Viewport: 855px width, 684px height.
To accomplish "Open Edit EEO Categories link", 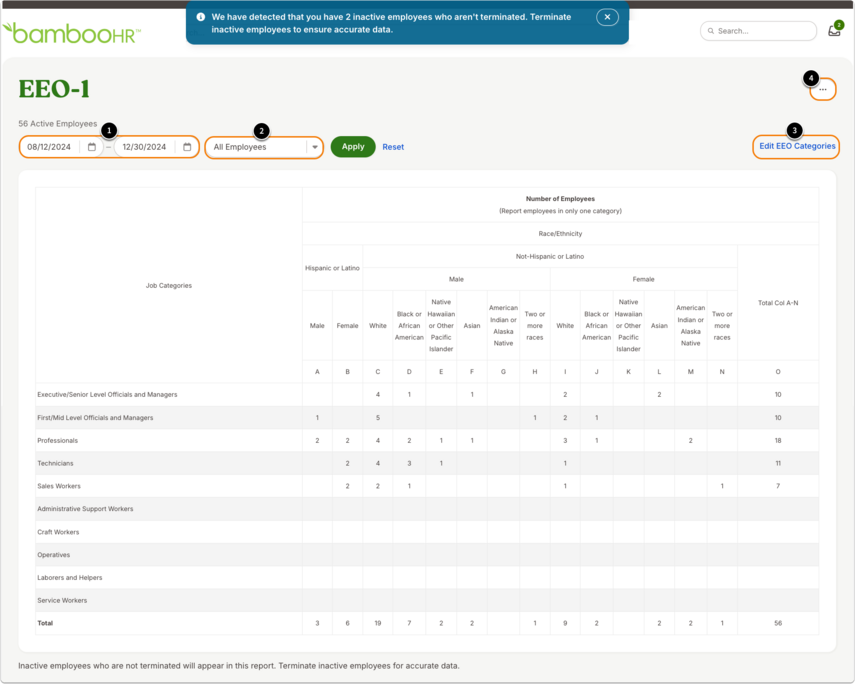I will [x=797, y=146].
